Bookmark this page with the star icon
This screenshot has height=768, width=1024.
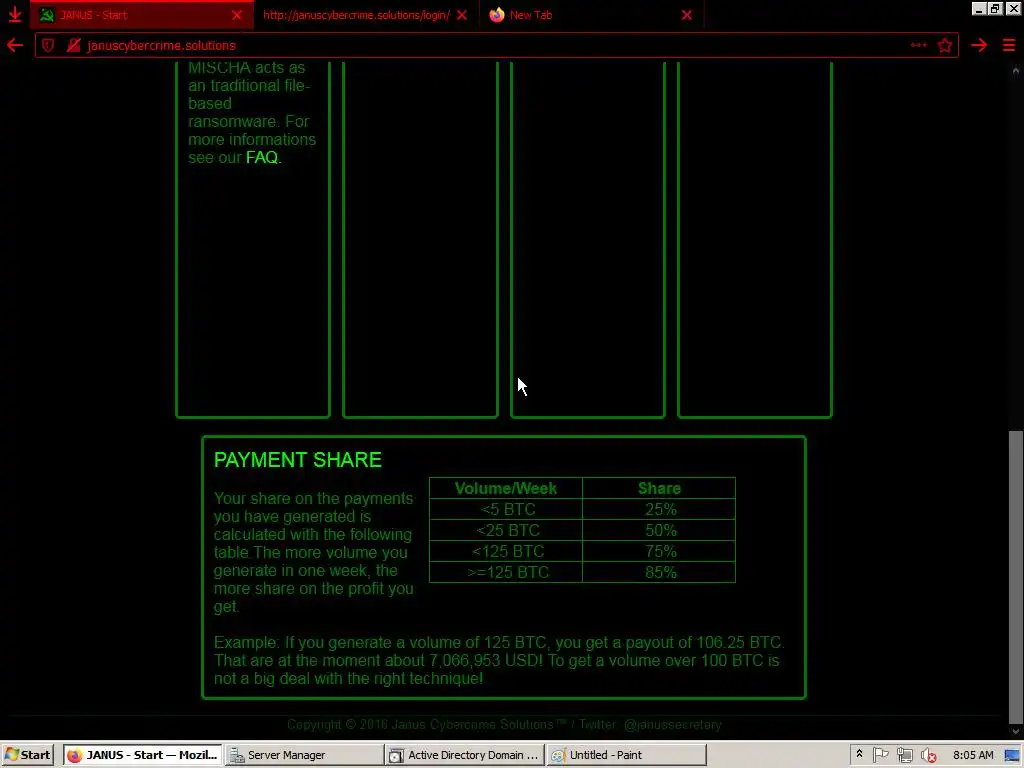tap(944, 45)
